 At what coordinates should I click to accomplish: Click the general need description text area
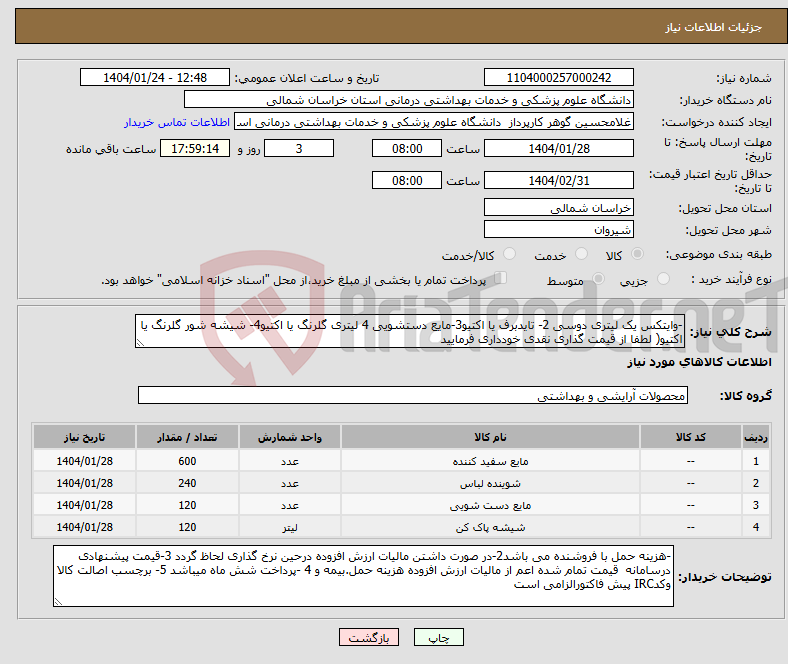click(x=410, y=331)
